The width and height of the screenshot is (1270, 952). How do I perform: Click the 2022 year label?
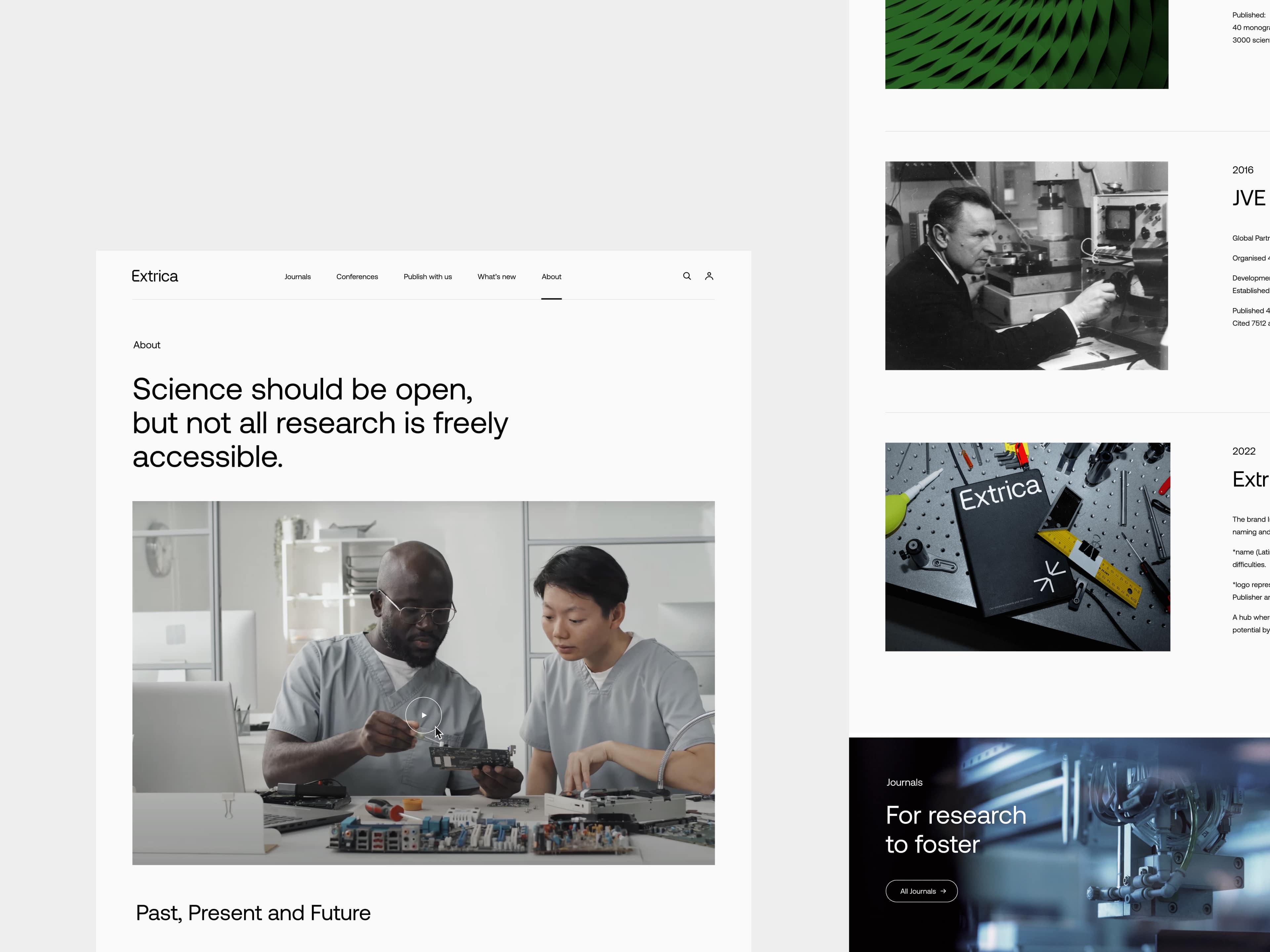click(x=1244, y=451)
